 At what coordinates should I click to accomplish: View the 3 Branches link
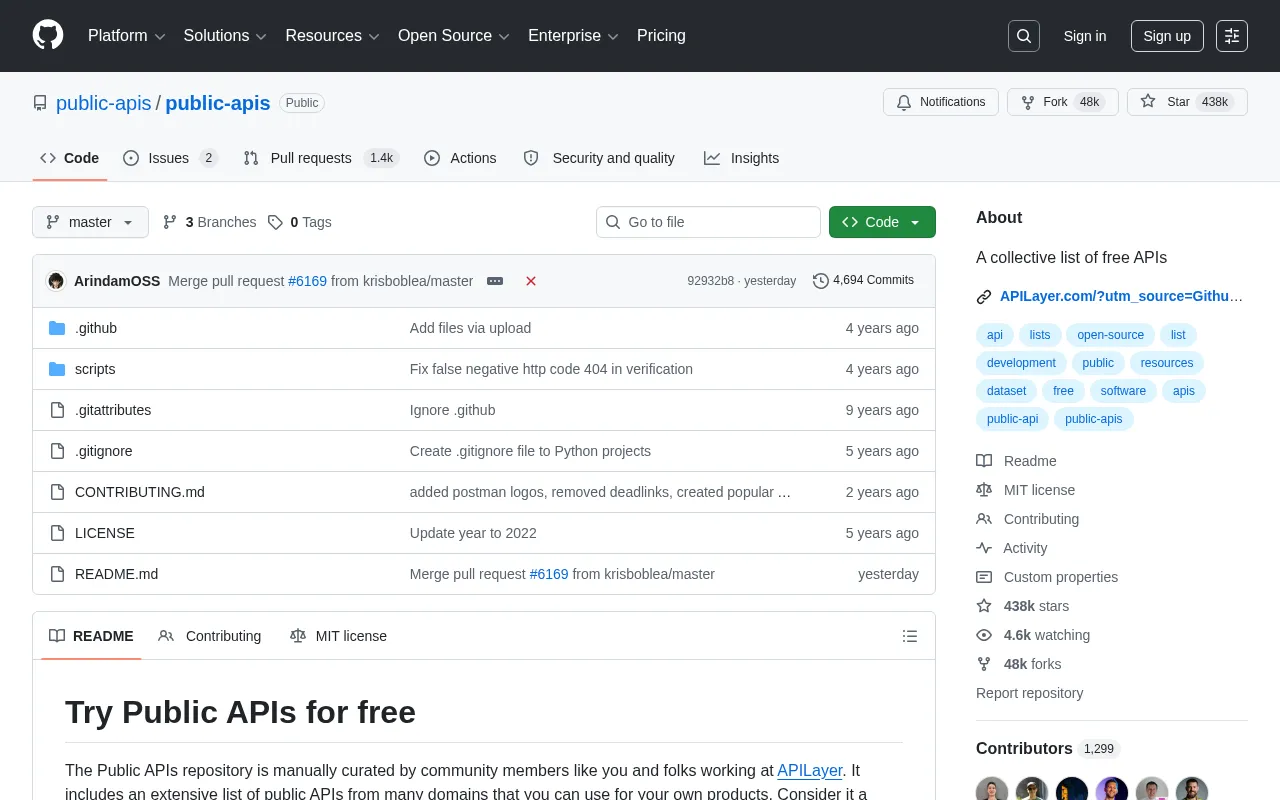(x=209, y=222)
